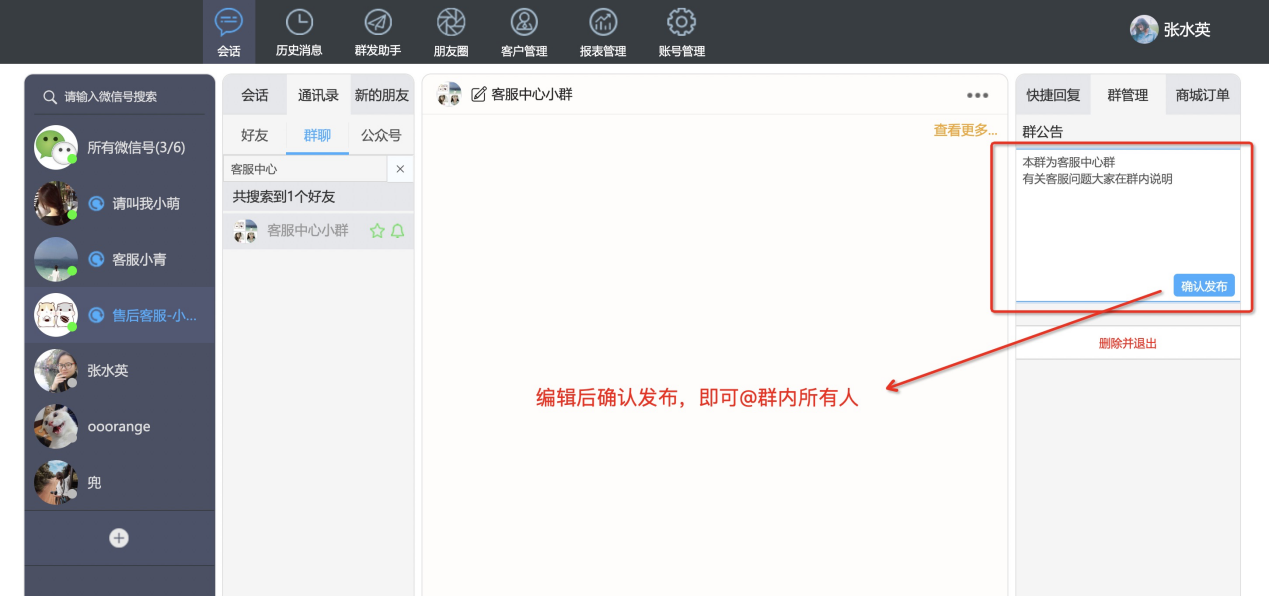Select 售后客服-小... account name
This screenshot has width=1269, height=596.
pyautogui.click(x=155, y=315)
